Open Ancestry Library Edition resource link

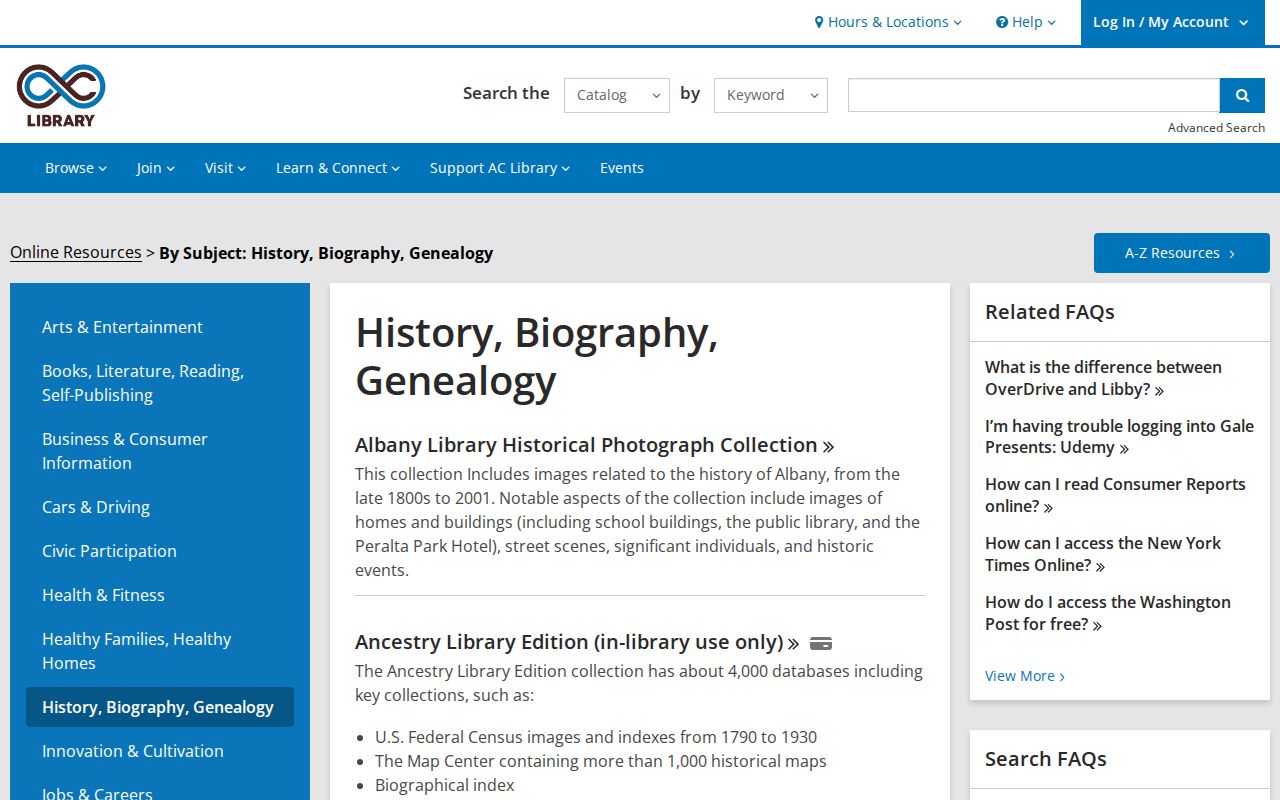pyautogui.click(x=577, y=642)
